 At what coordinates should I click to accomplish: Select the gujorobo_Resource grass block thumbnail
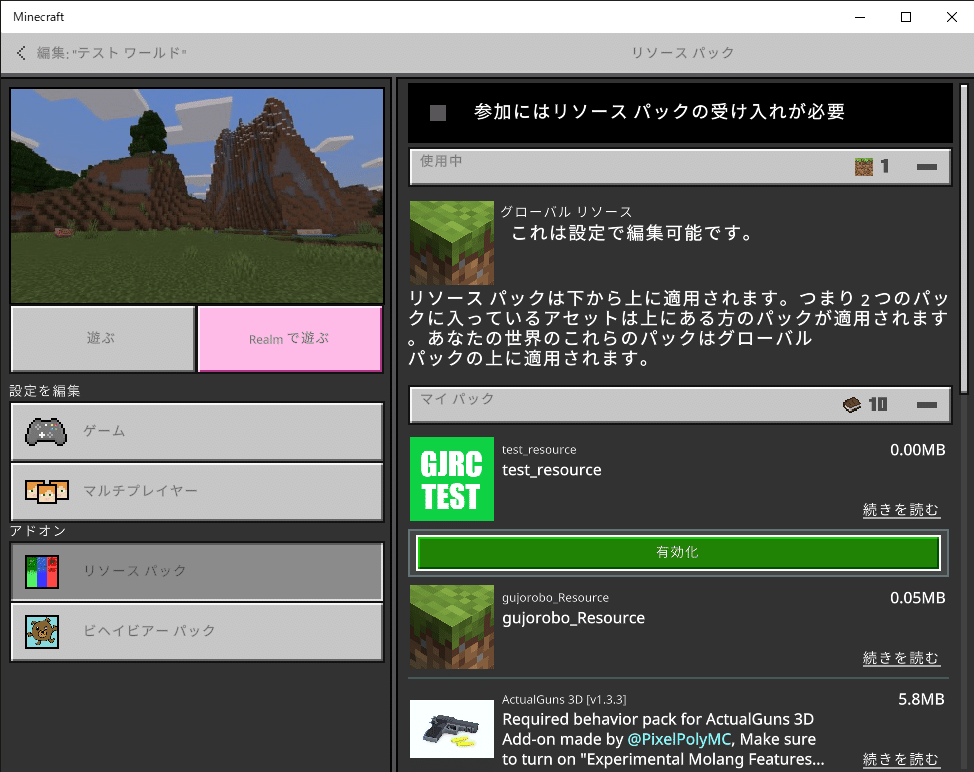coord(452,627)
